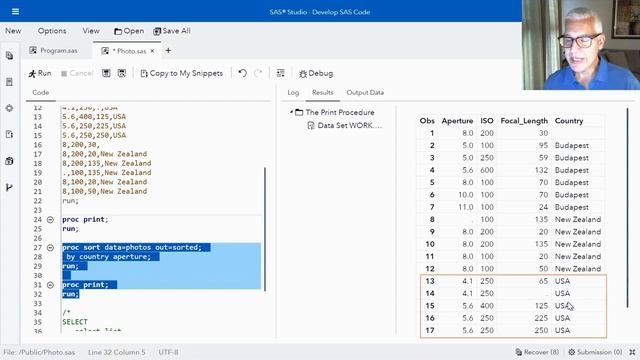Open the Results tab
The width and height of the screenshot is (640, 360).
[x=322, y=93]
